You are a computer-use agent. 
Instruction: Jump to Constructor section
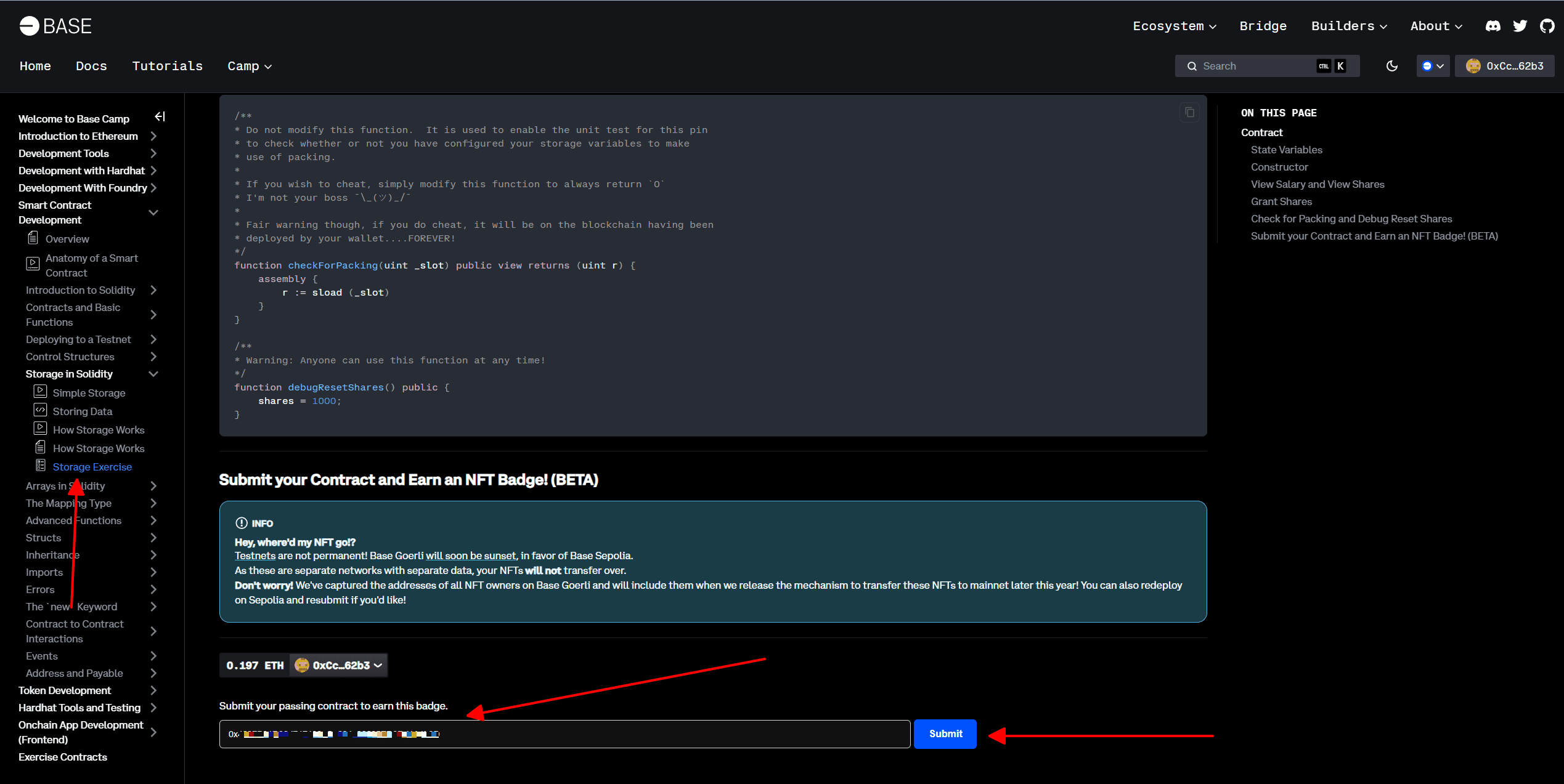[1279, 167]
